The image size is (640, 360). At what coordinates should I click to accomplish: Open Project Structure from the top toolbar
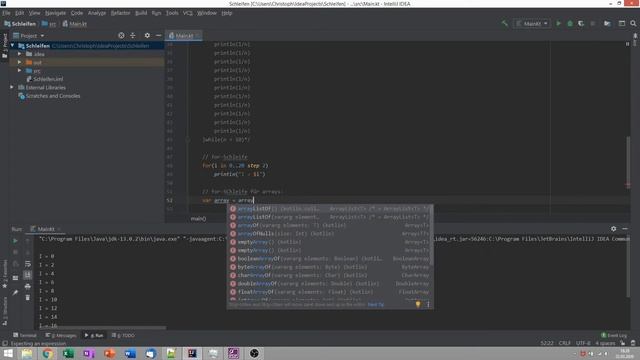pyautogui.click(x=607, y=24)
